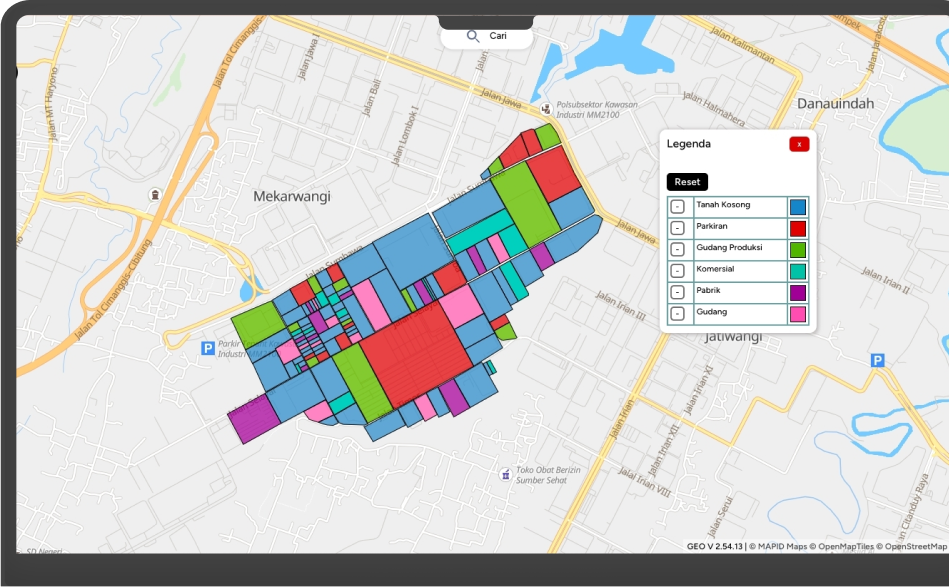Close the Legenda panel with red x
949x587 pixels.
(x=798, y=144)
